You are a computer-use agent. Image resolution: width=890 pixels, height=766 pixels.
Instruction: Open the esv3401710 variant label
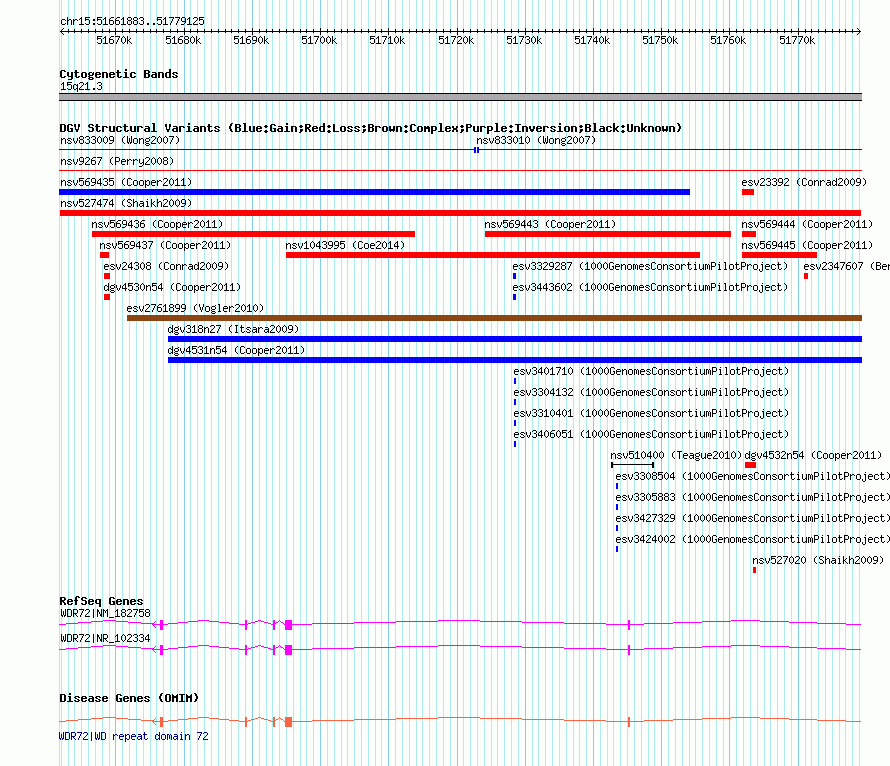[651, 371]
